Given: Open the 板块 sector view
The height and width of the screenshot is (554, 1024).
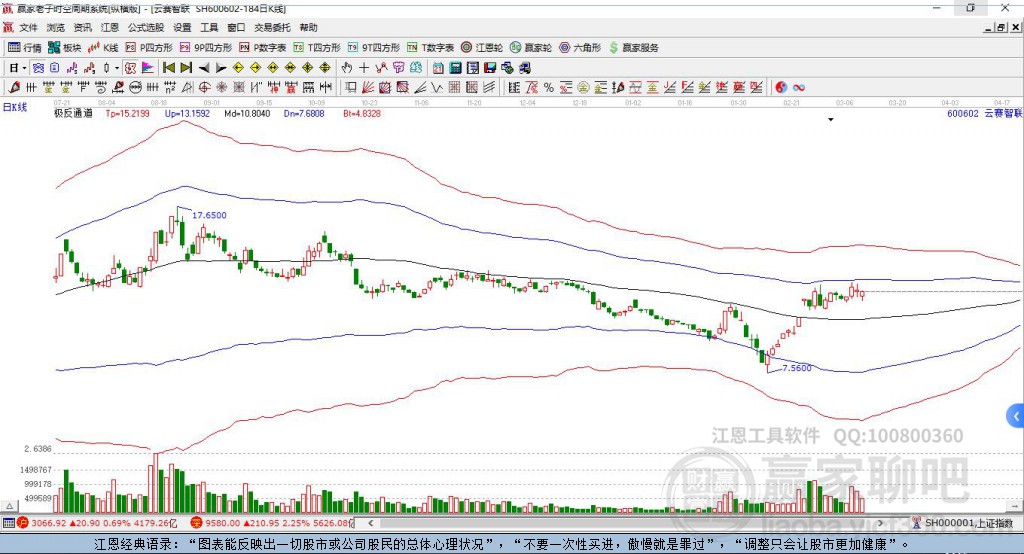Looking at the screenshot, I should [x=65, y=48].
